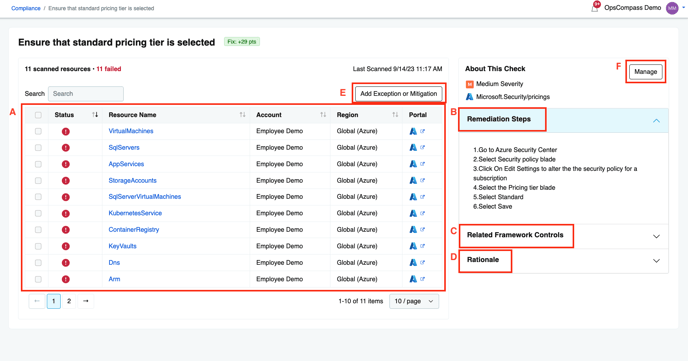
Task: Go to page 2 of results
Action: pos(69,301)
